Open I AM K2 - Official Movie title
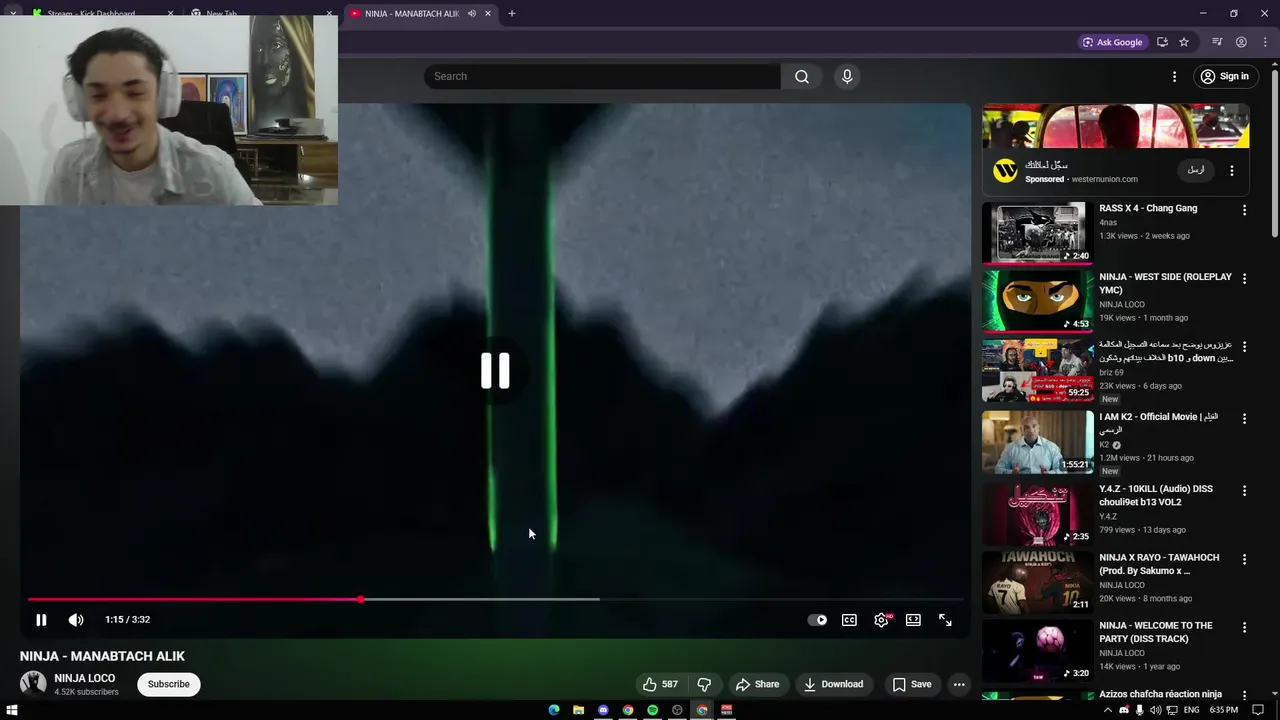 1159,423
